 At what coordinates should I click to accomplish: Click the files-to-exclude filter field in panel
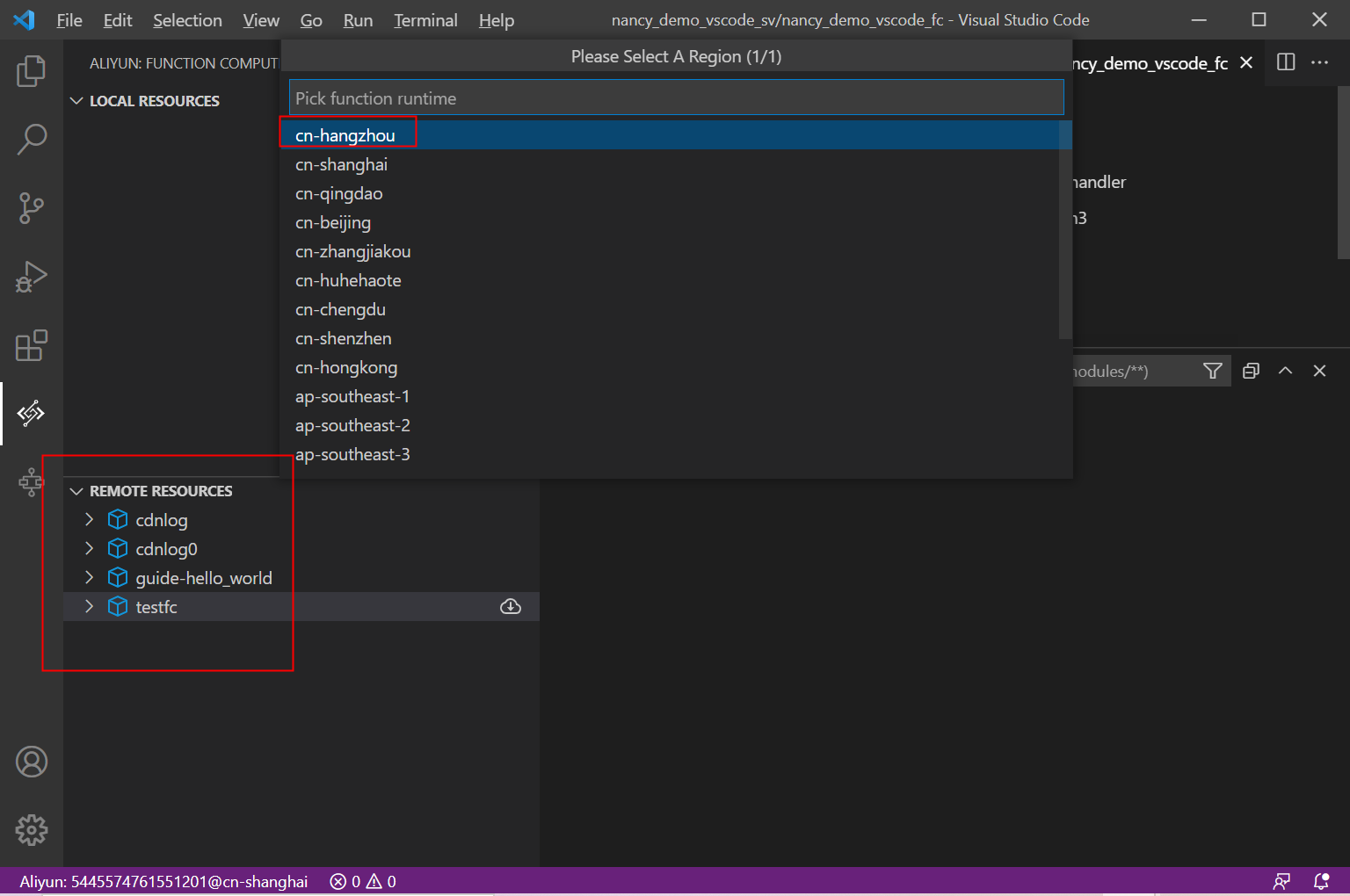pyautogui.click(x=1134, y=371)
